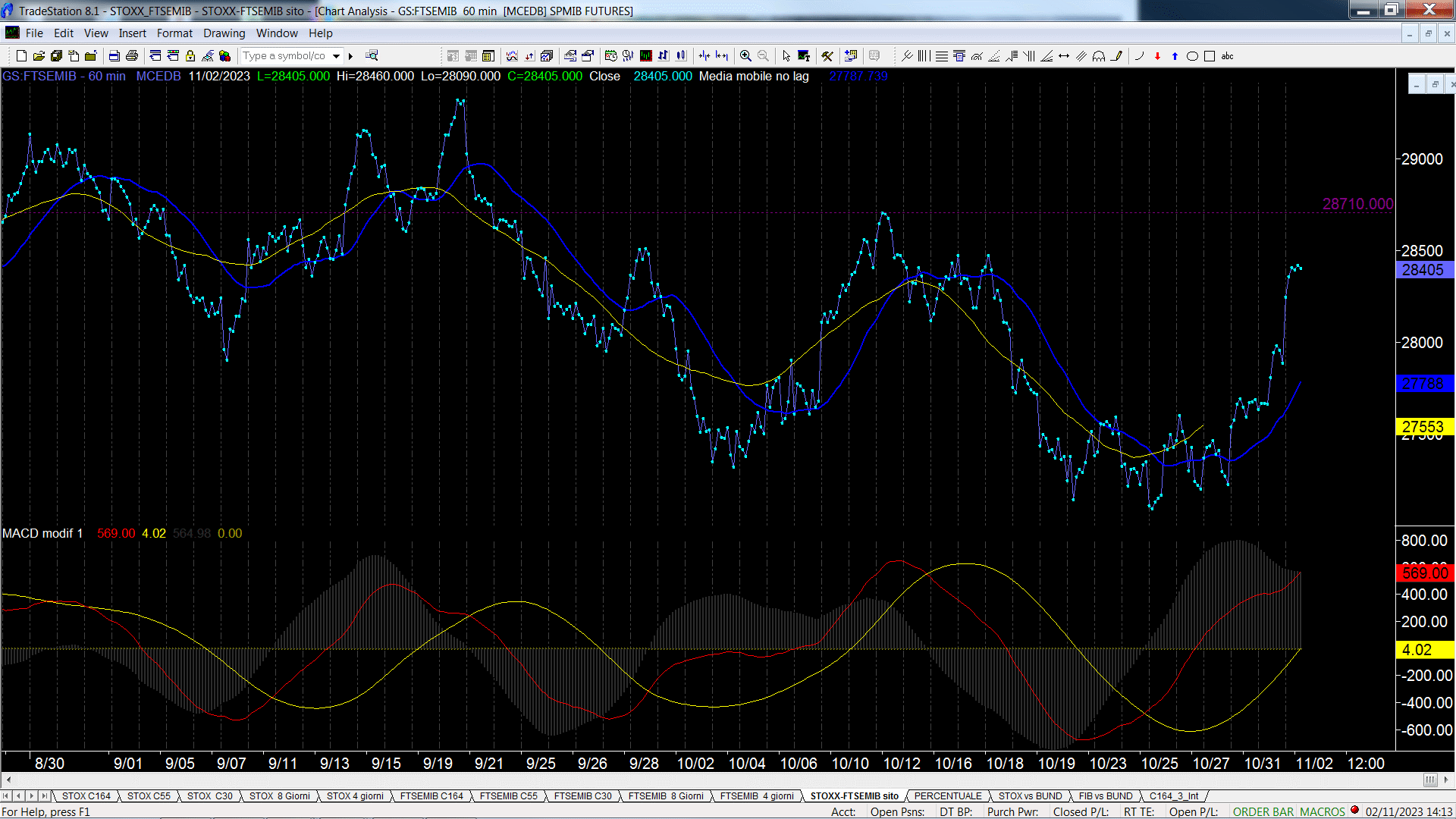Click the first-tab navigation arrow

point(6,796)
